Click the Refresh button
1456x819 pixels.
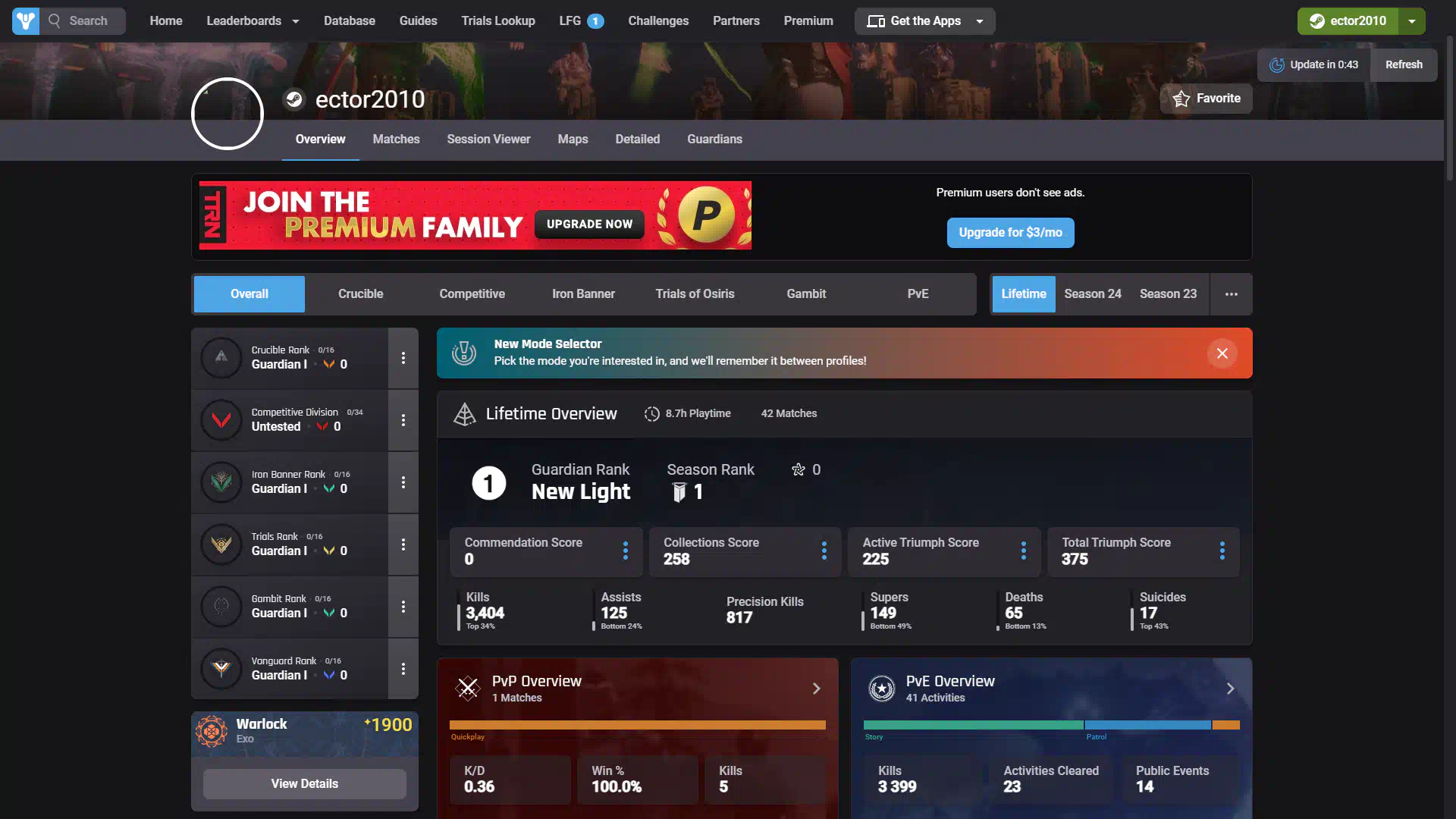coord(1404,65)
